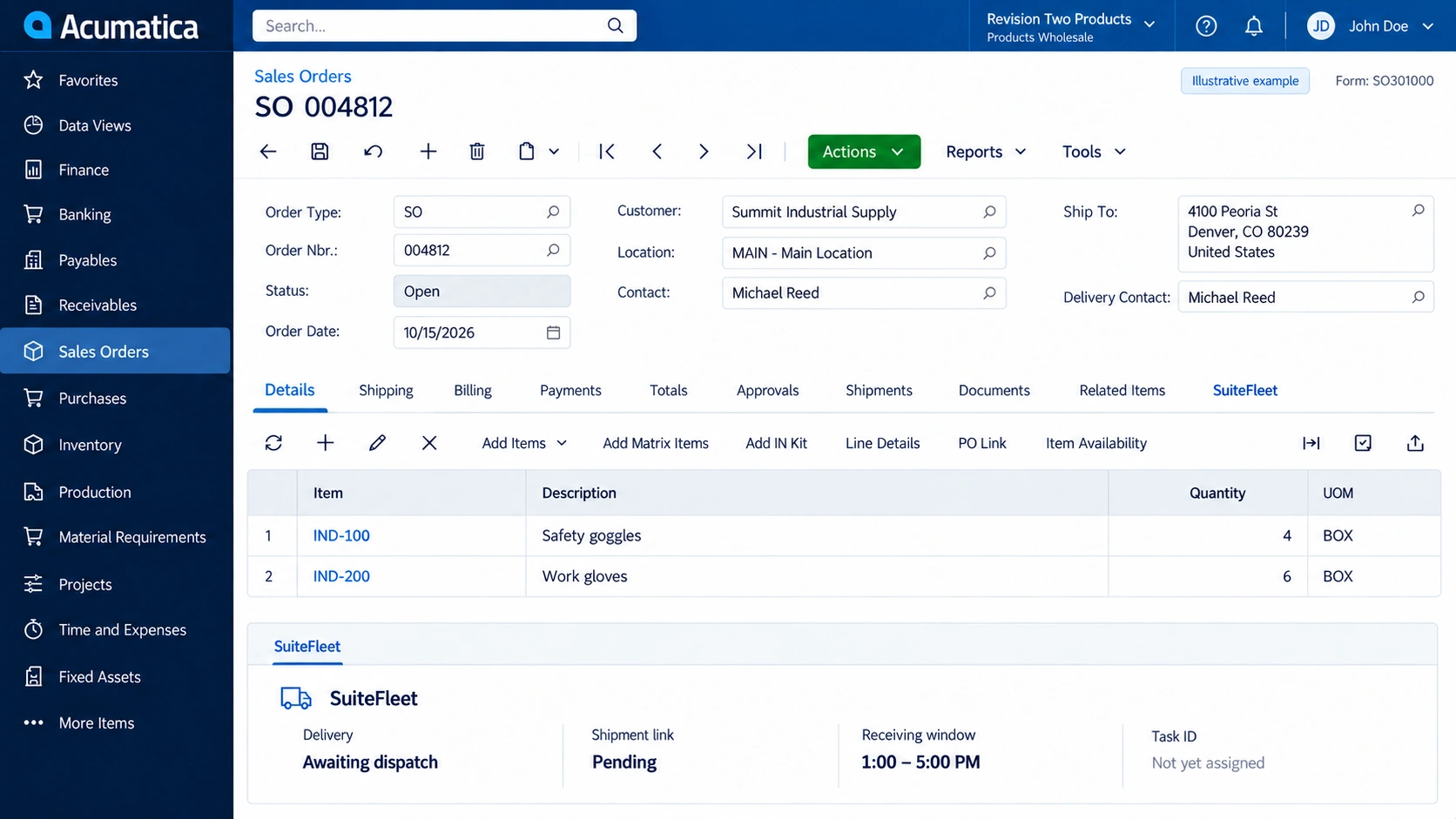Viewport: 1456px width, 819px height.
Task: Open the IND-200 item link
Action: tap(341, 576)
